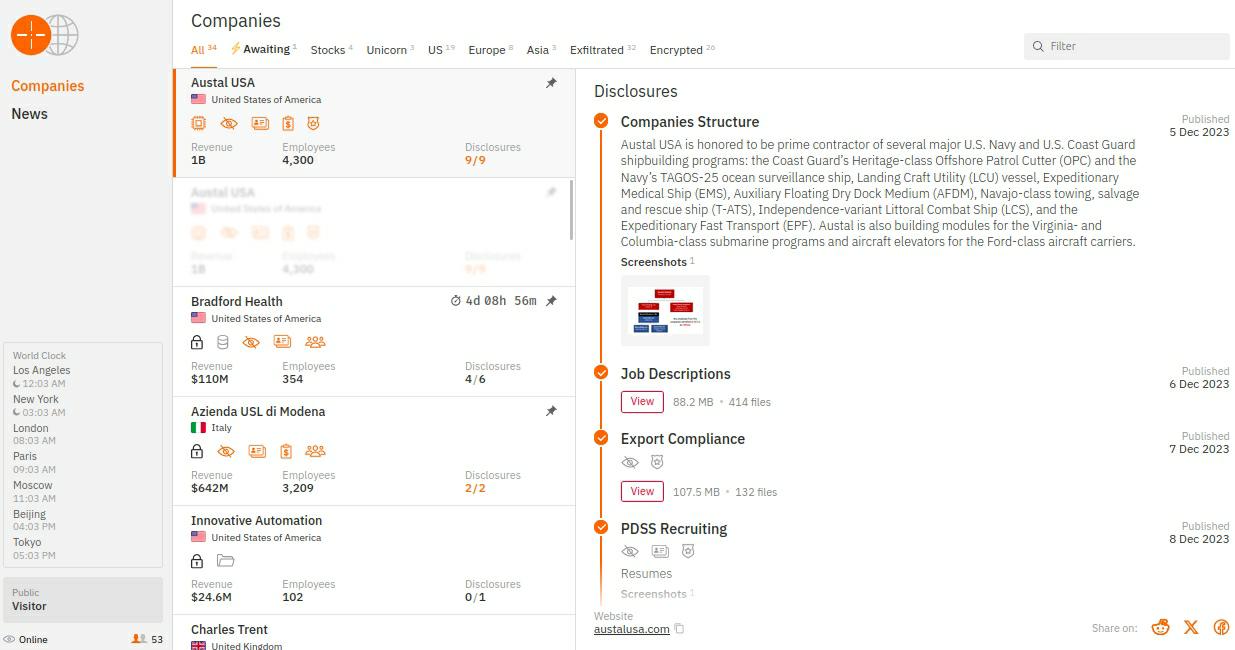Click the lock icon on Bradford Health card
This screenshot has height=650, width=1235.
pyautogui.click(x=197, y=342)
